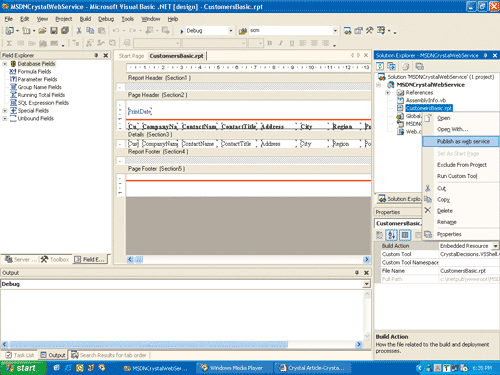
Task: Click the Copy toolbar icon
Action: coord(90,31)
